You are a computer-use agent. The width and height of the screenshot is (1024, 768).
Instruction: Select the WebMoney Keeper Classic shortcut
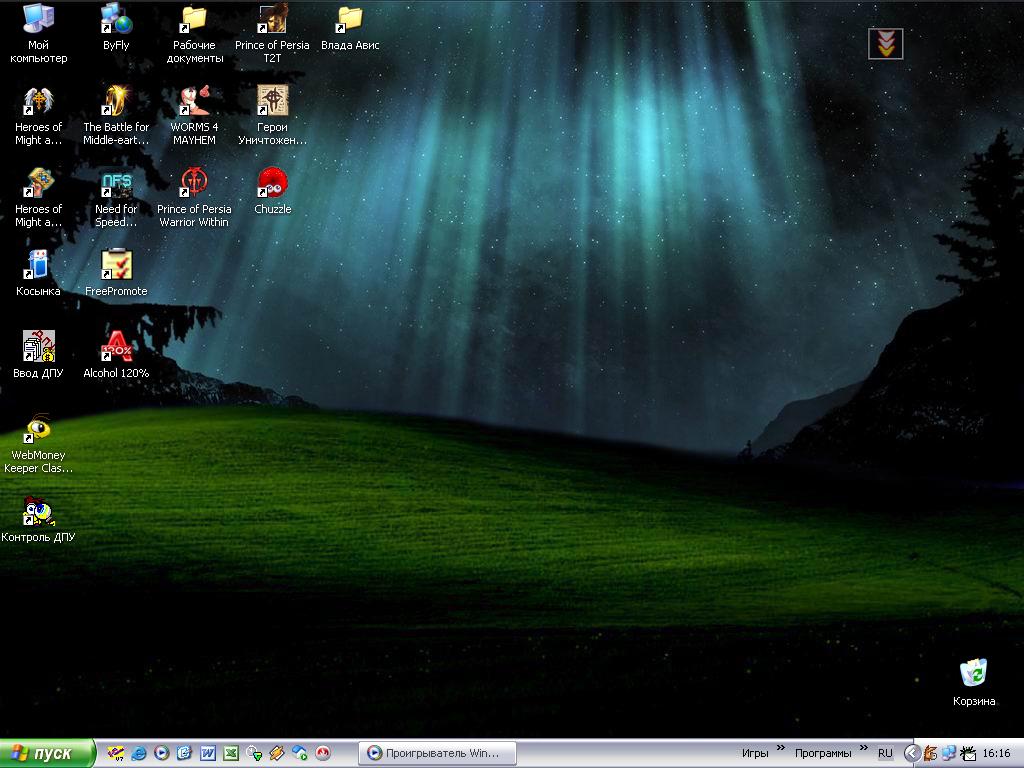[x=39, y=443]
